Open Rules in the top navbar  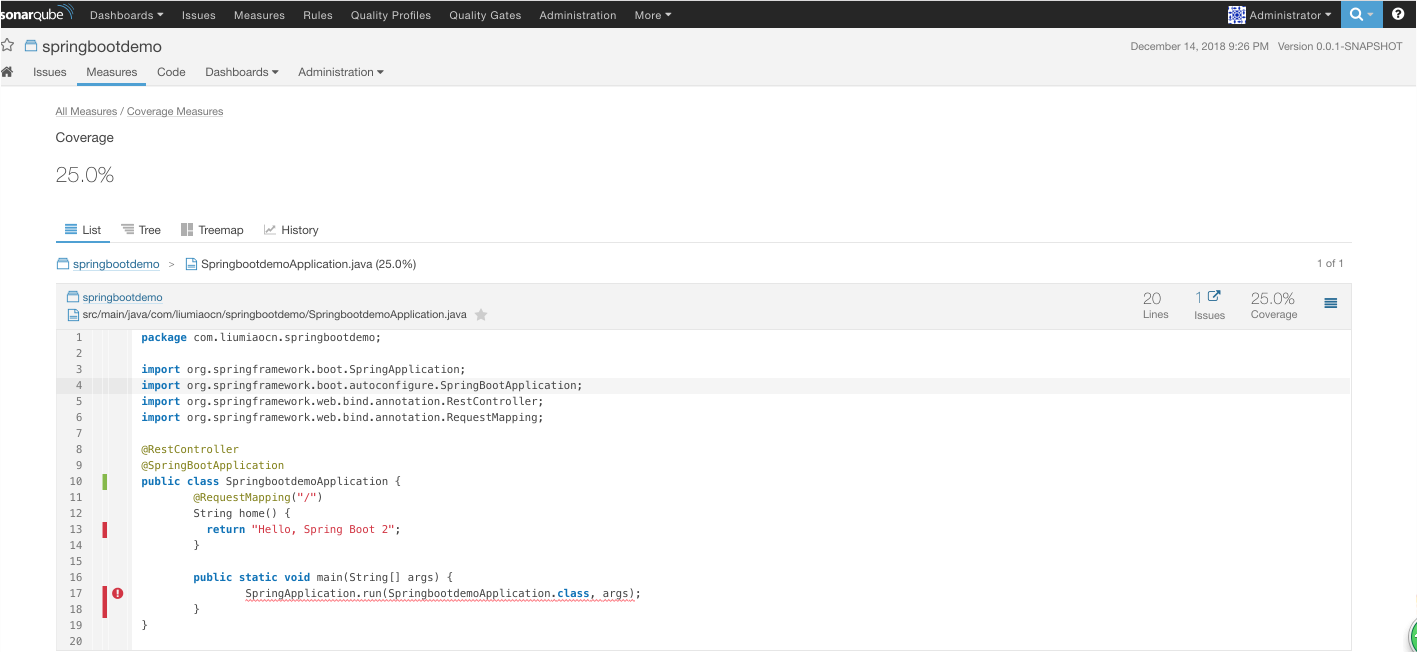click(x=318, y=15)
